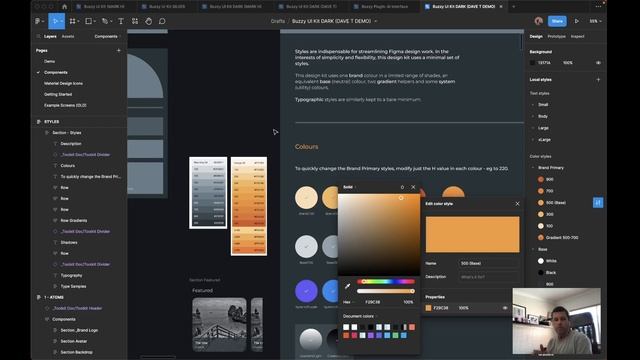Select the Comment tool
The width and height of the screenshot is (640, 360).
162,21
